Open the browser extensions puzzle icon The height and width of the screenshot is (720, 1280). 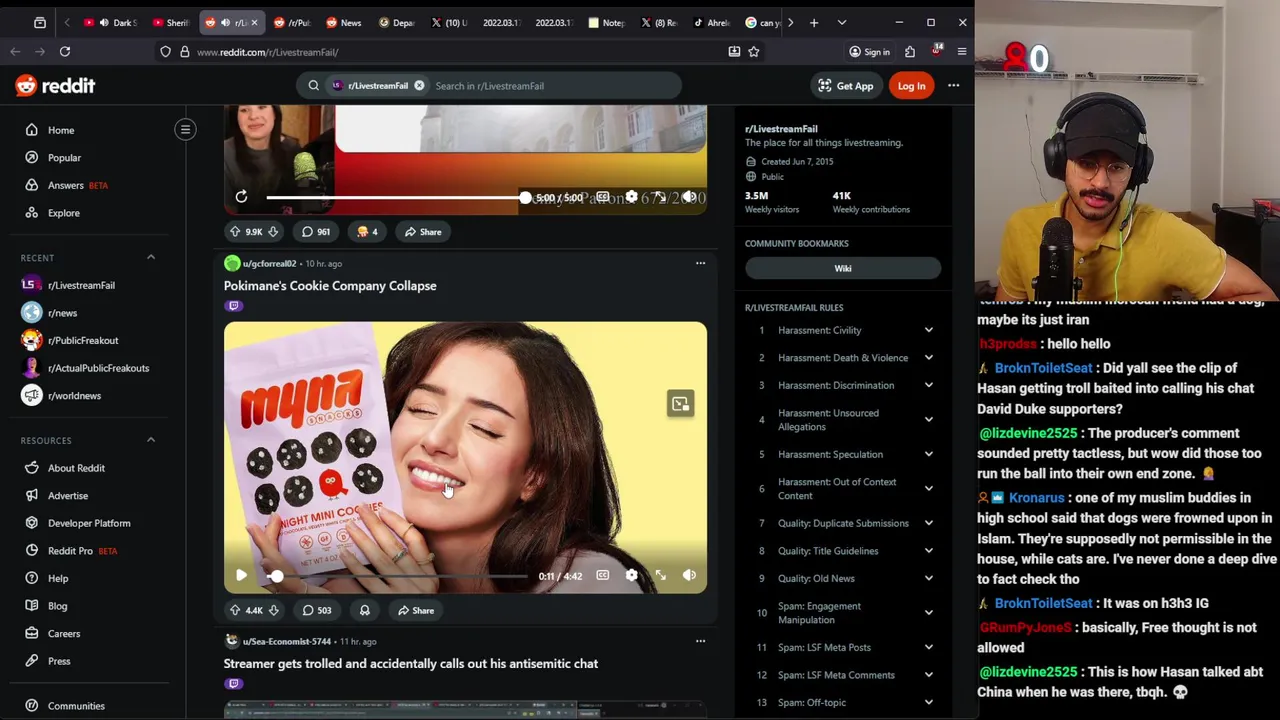tap(910, 52)
